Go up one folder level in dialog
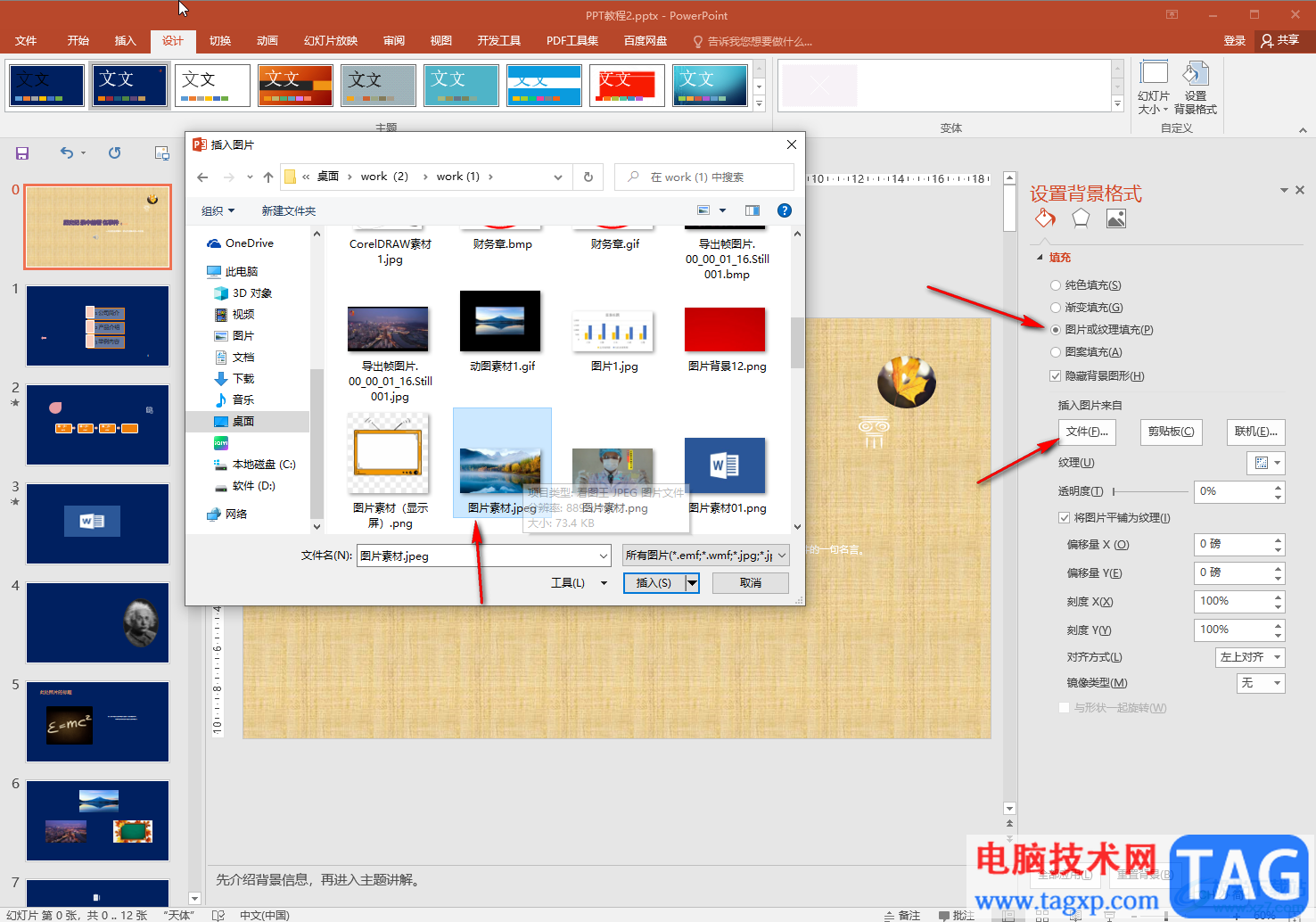This screenshot has width=1316, height=922. (x=268, y=177)
